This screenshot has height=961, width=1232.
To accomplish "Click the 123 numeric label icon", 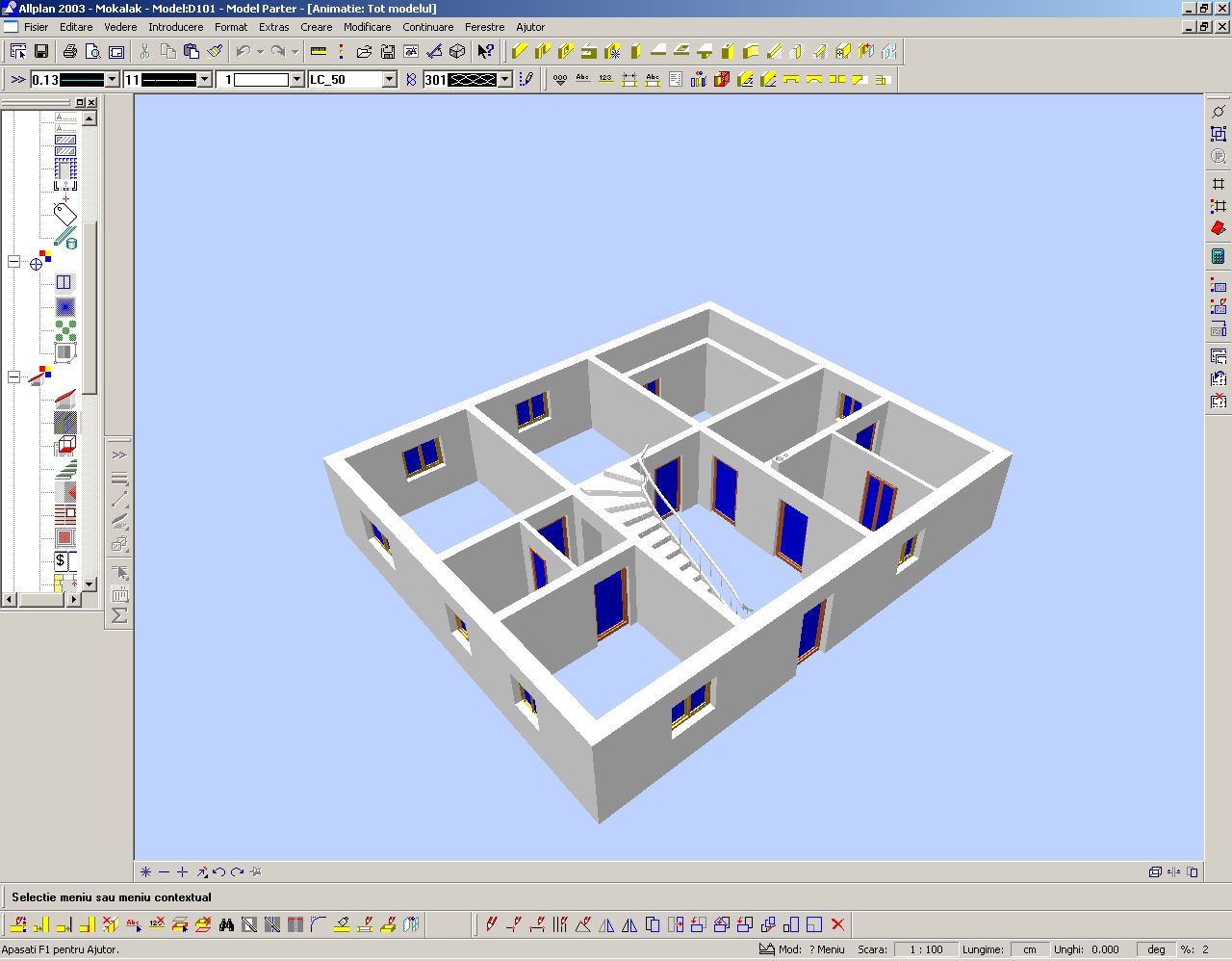I will 606,79.
